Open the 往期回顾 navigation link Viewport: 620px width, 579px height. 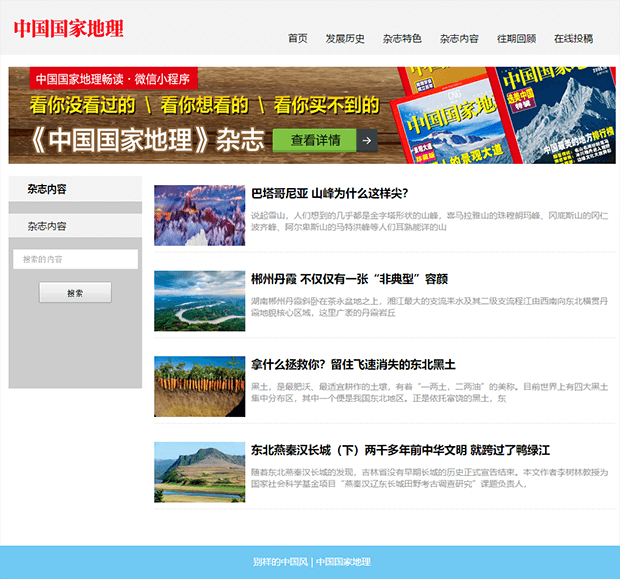coord(516,39)
